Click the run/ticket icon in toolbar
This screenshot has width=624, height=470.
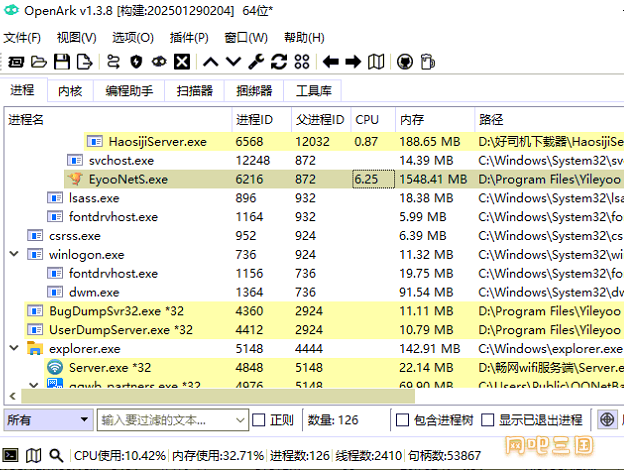16,62
